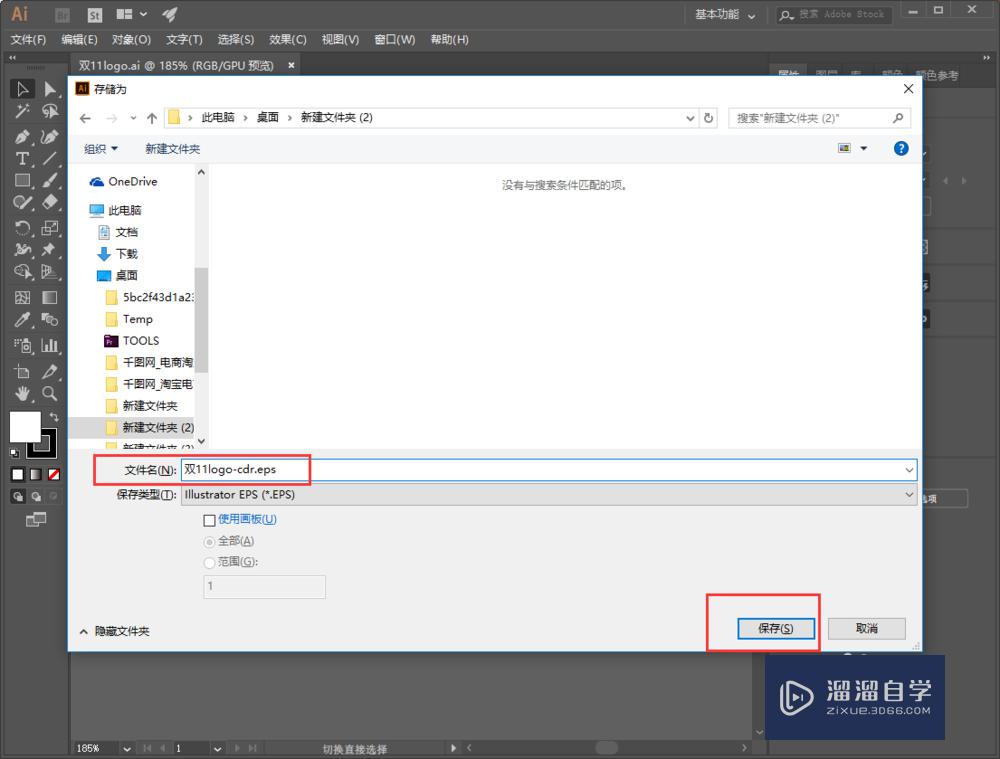Pick the Shaper tool
1000x759 pixels.
click(x=22, y=203)
